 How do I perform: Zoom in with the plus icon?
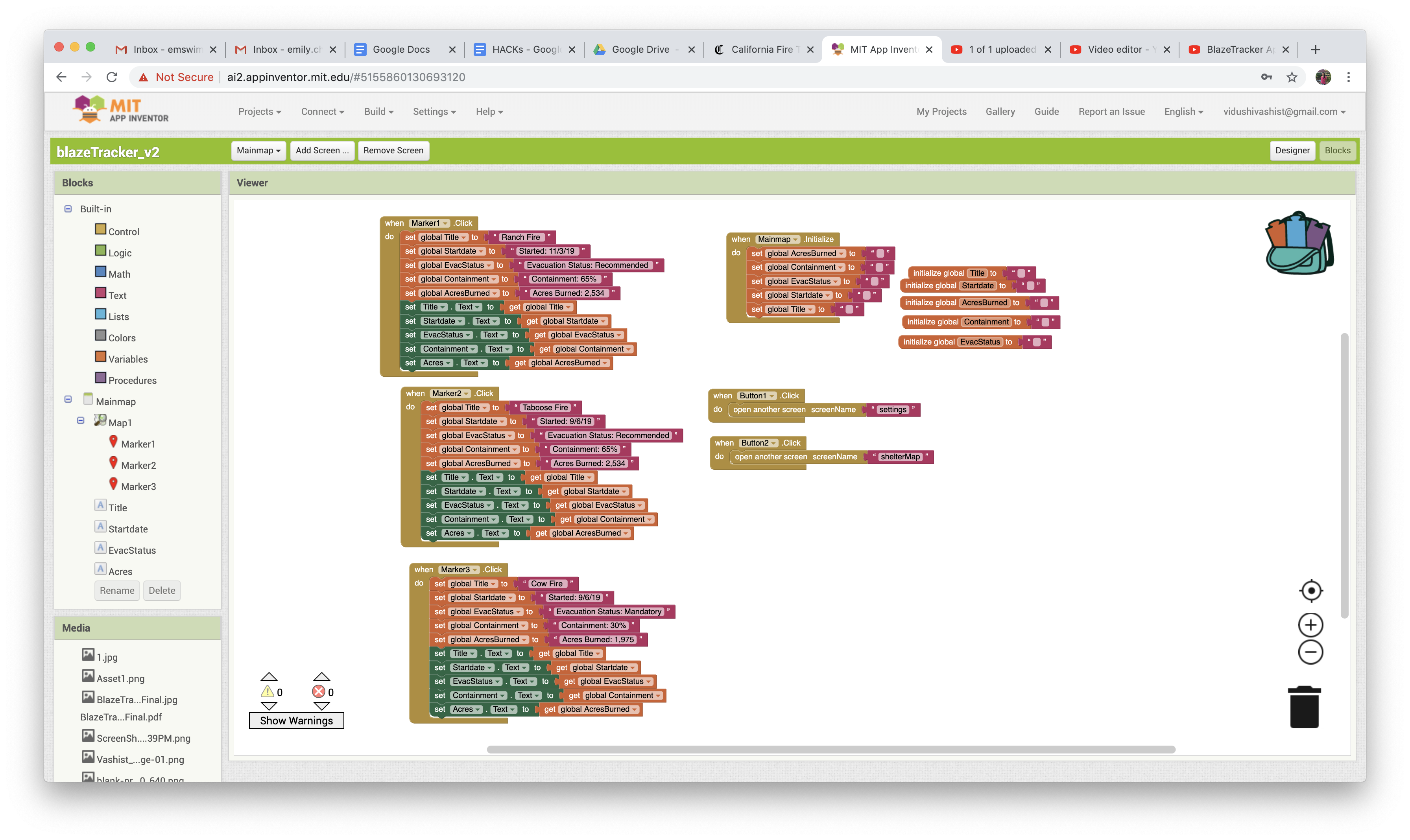point(1310,625)
